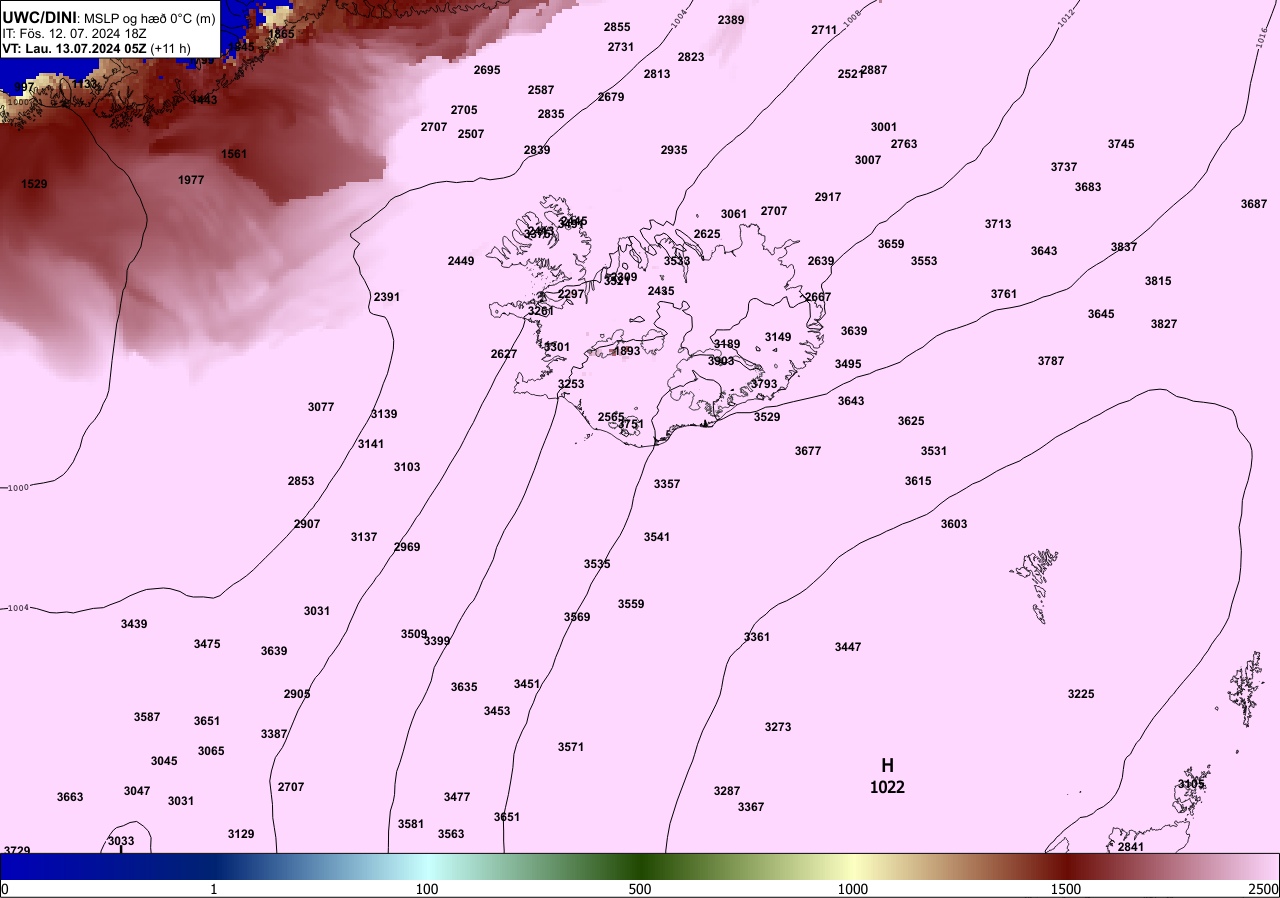Image resolution: width=1280 pixels, height=898 pixels.
Task: Click the height value 3635
Action: click(464, 687)
